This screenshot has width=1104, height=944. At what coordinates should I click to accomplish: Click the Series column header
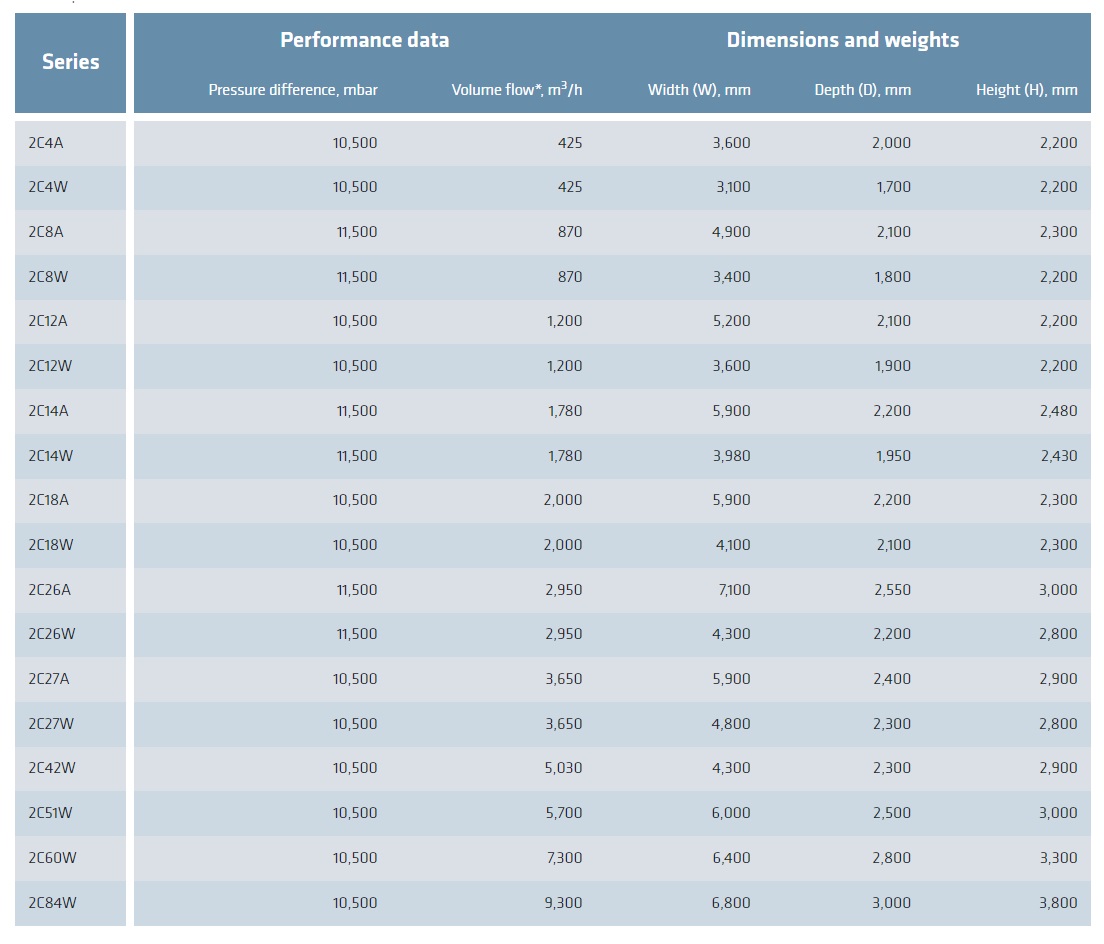point(70,62)
